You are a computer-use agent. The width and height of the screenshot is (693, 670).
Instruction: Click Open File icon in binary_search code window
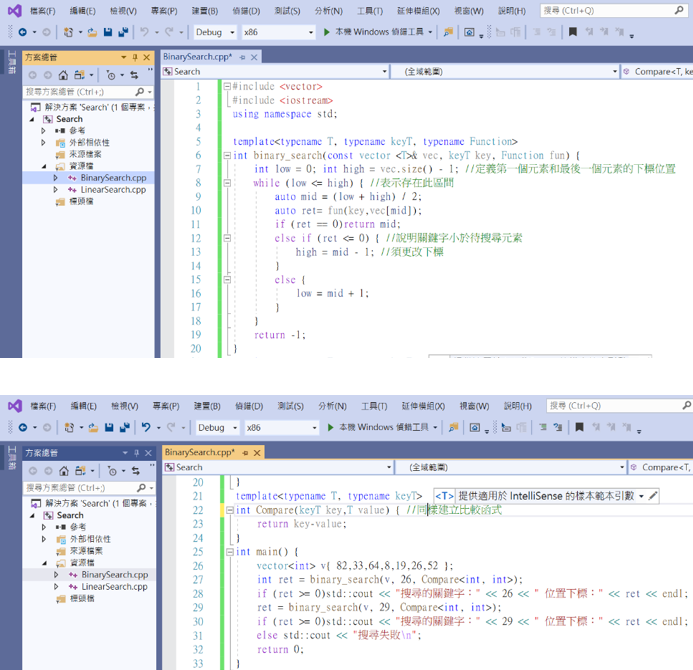92,32
